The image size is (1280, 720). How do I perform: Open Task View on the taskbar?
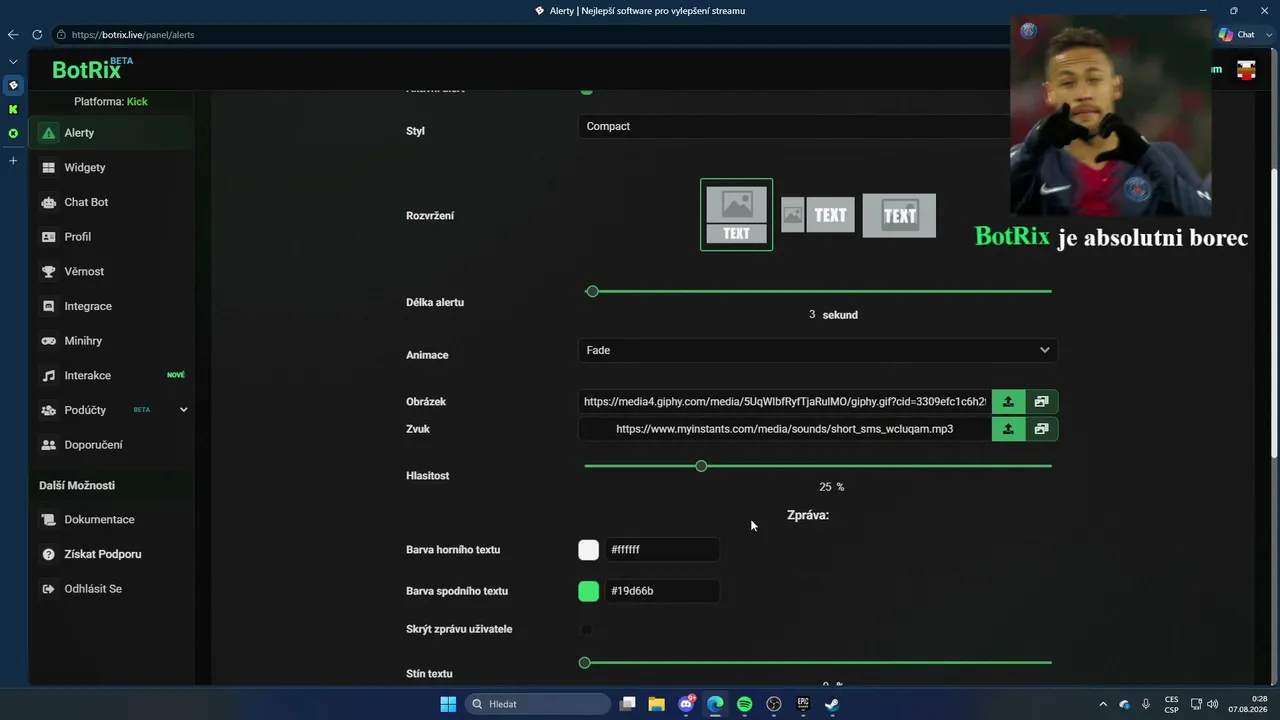pyautogui.click(x=628, y=704)
